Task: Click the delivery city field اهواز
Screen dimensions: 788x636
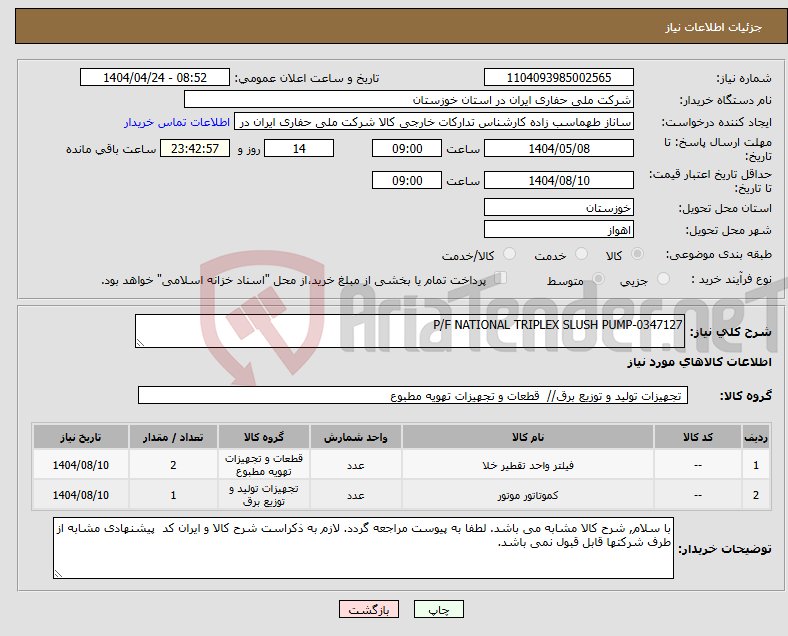Action: point(558,230)
